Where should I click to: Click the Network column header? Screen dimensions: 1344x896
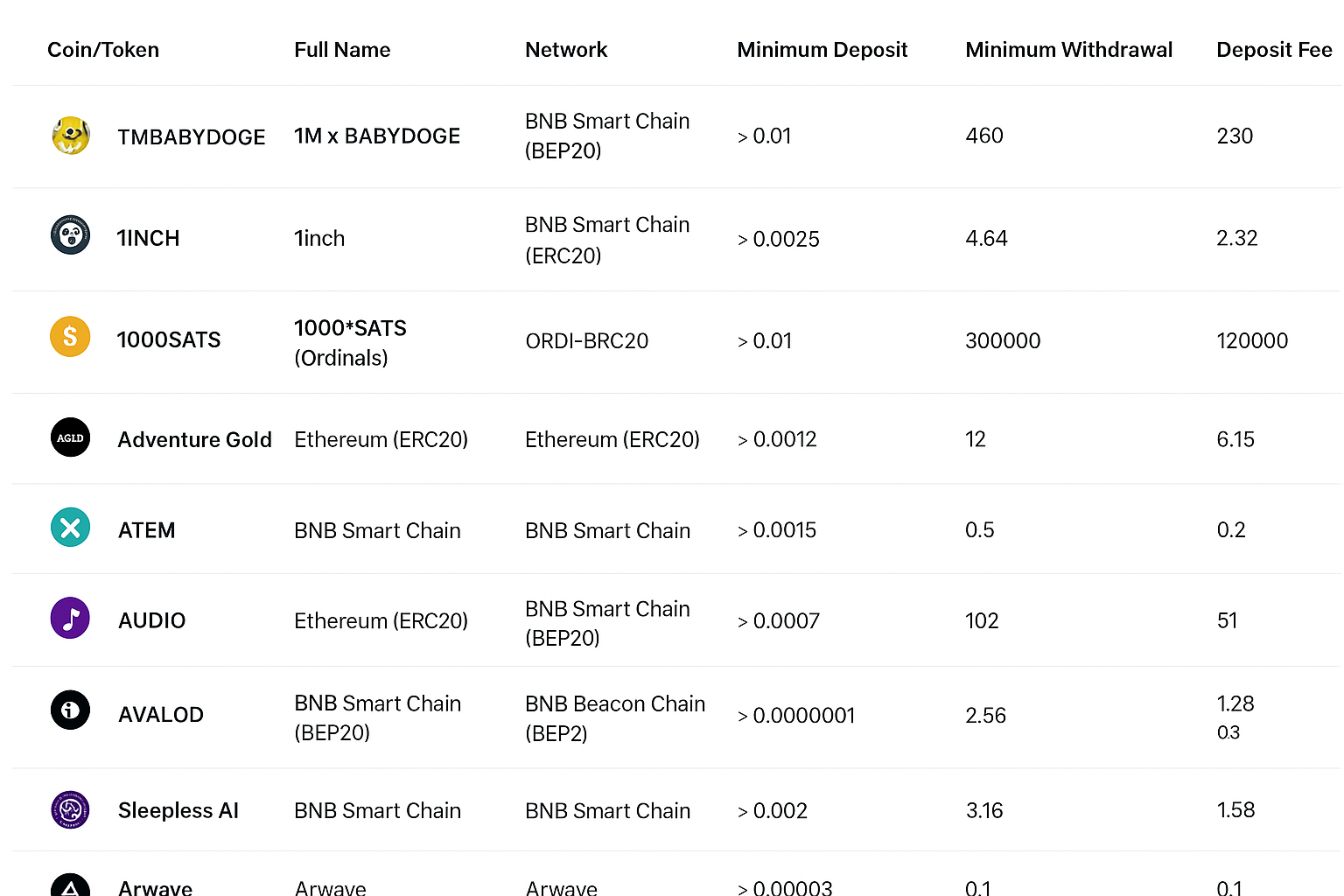[566, 50]
